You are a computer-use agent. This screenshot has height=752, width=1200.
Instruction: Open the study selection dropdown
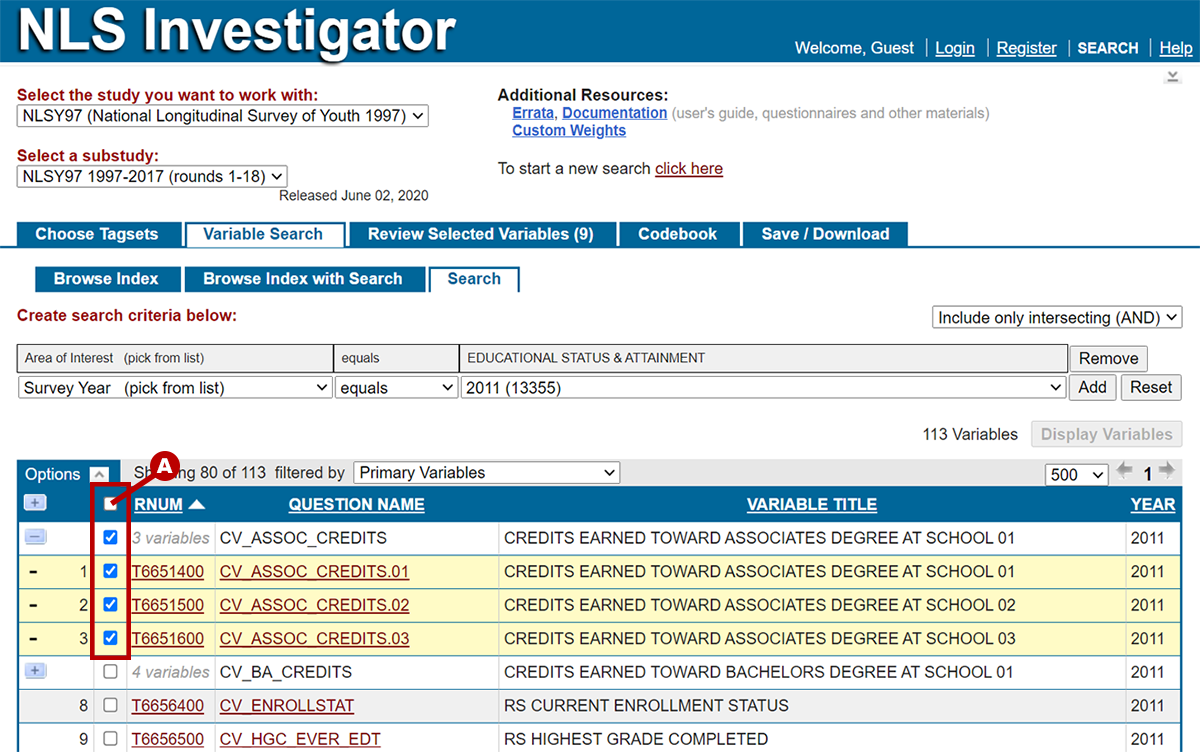pos(222,116)
